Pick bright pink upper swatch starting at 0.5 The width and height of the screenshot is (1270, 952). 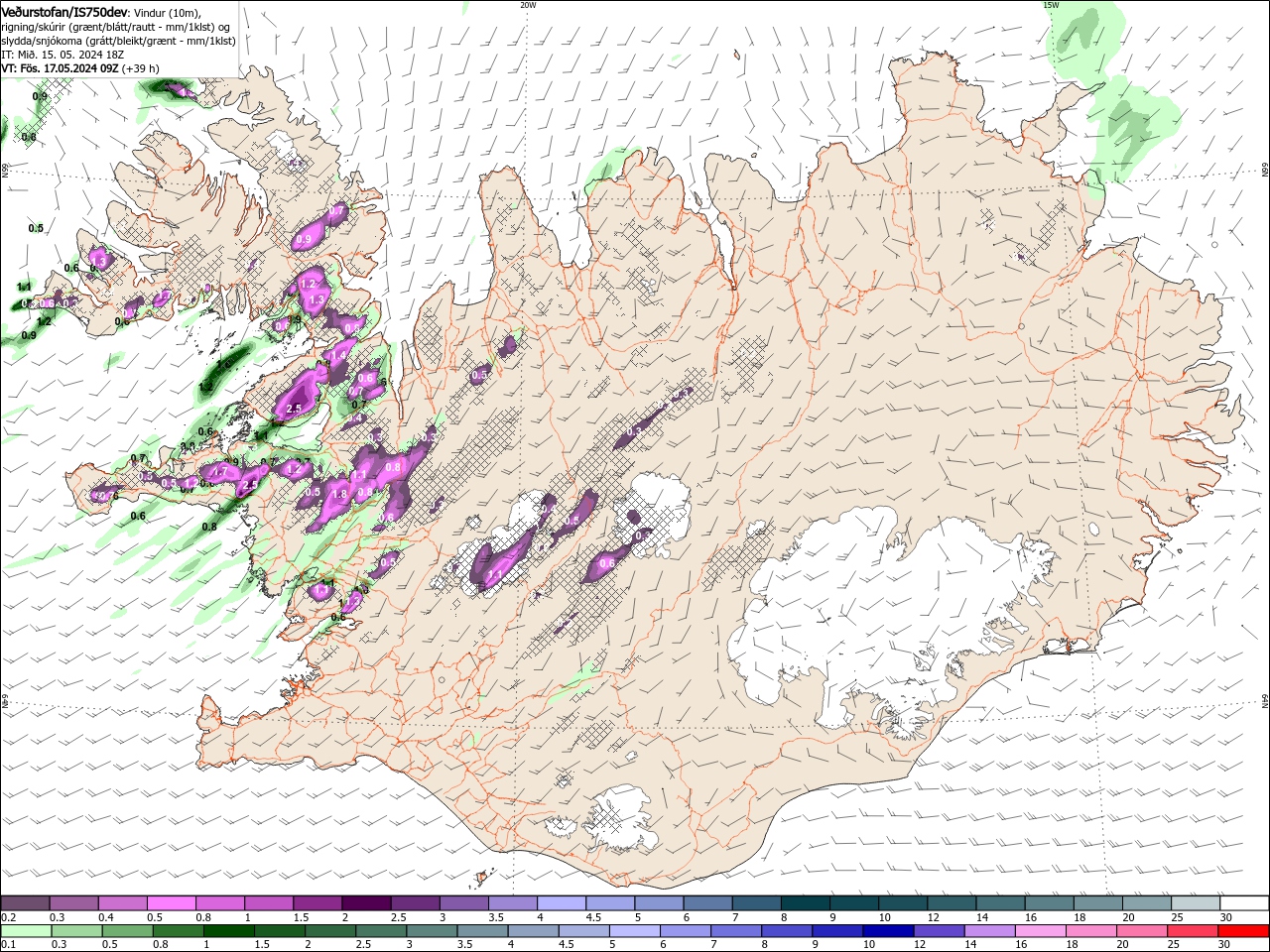tap(172, 902)
